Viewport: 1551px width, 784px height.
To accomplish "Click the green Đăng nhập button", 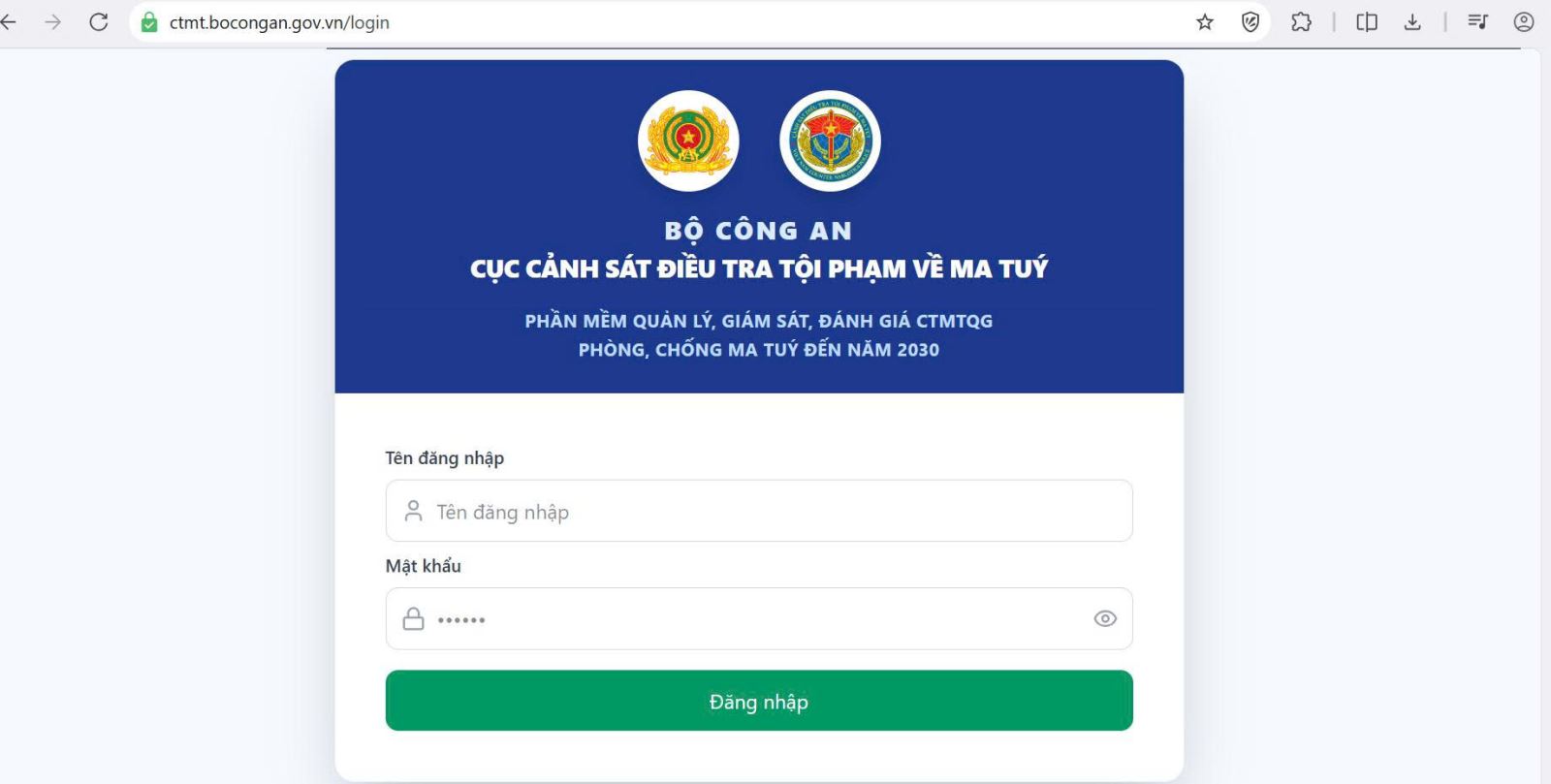I will (x=759, y=701).
